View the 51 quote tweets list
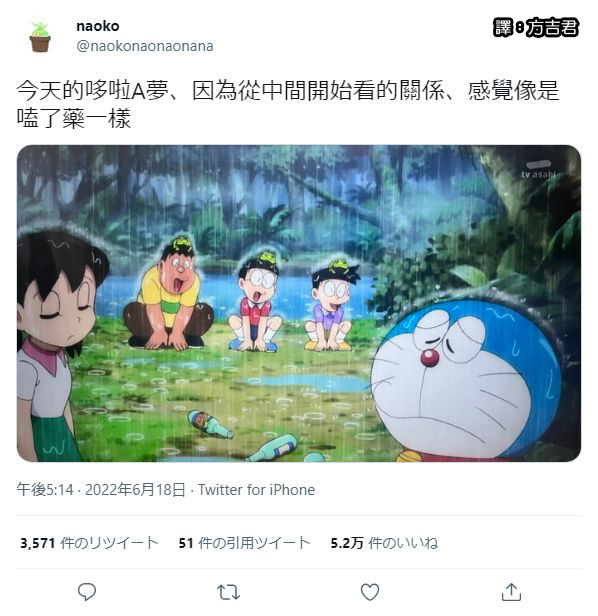Viewport: 598px width, 616px height. tap(244, 543)
